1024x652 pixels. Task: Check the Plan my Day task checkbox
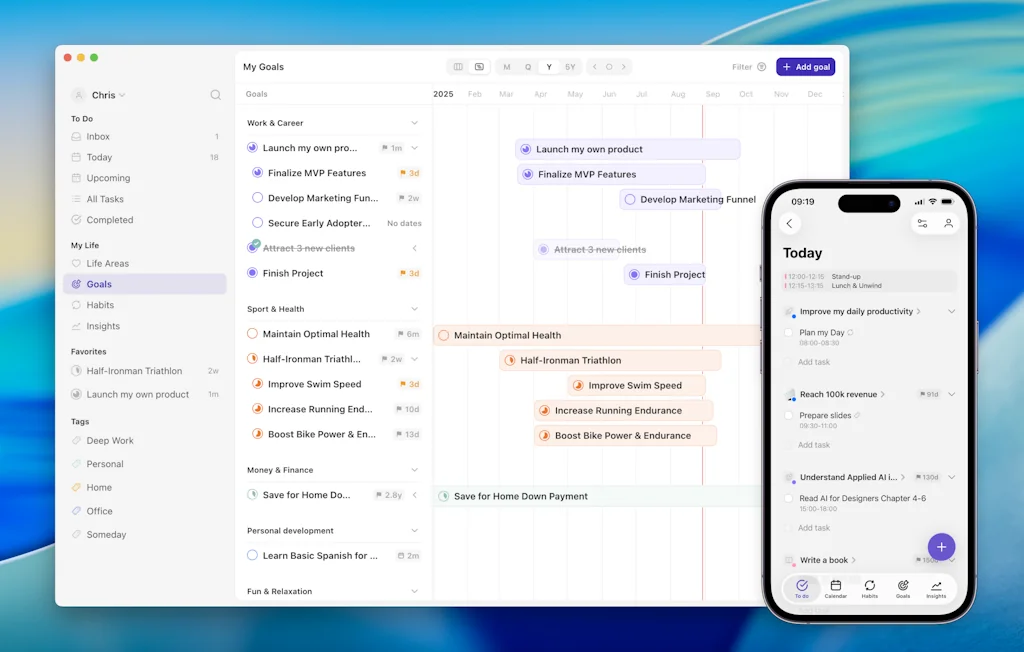pos(789,333)
